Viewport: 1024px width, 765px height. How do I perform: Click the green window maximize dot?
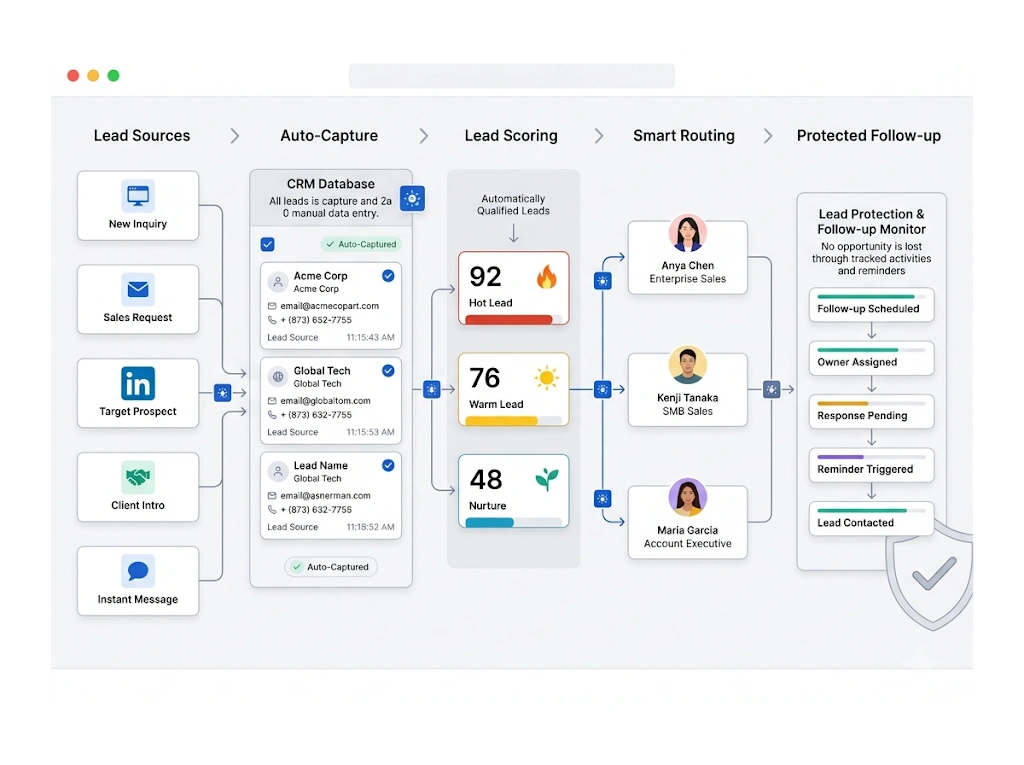(114, 76)
